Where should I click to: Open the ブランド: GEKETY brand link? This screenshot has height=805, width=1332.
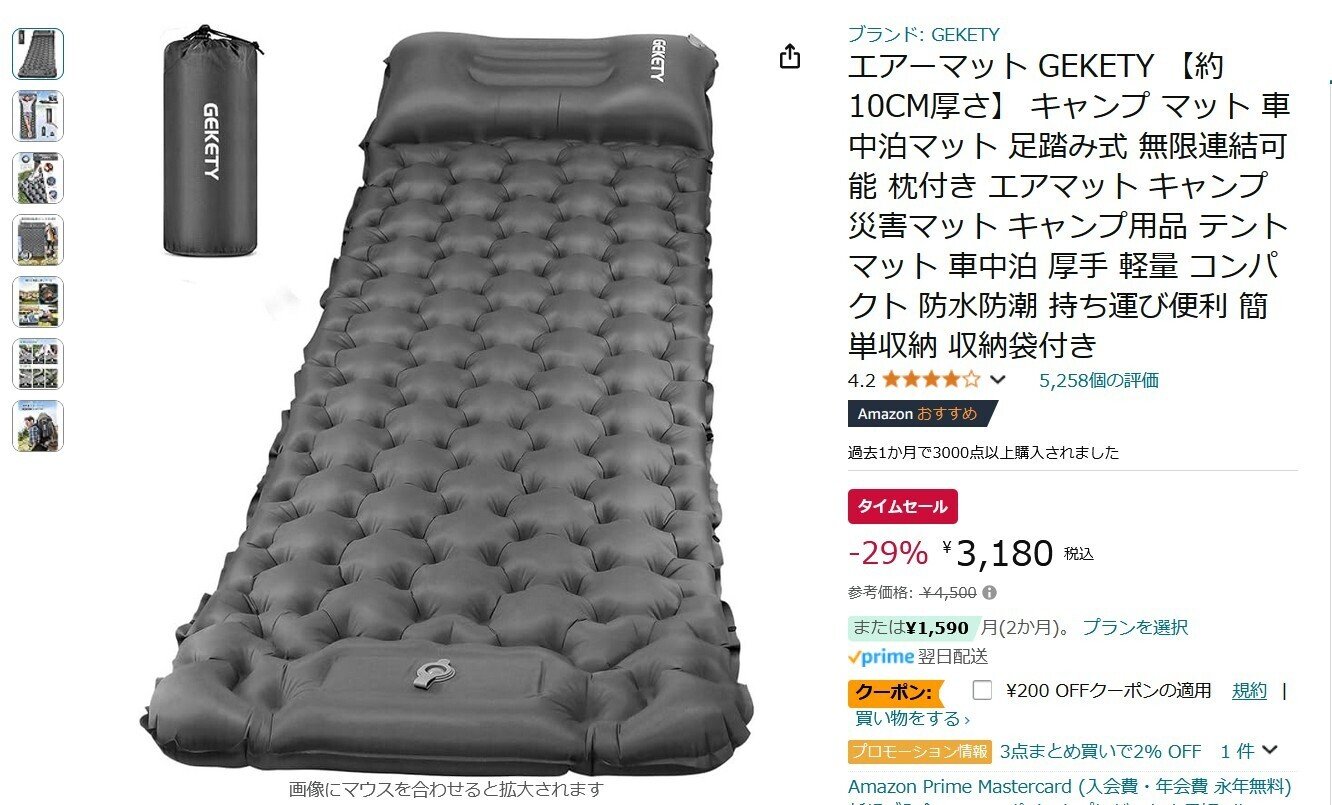coord(923,34)
